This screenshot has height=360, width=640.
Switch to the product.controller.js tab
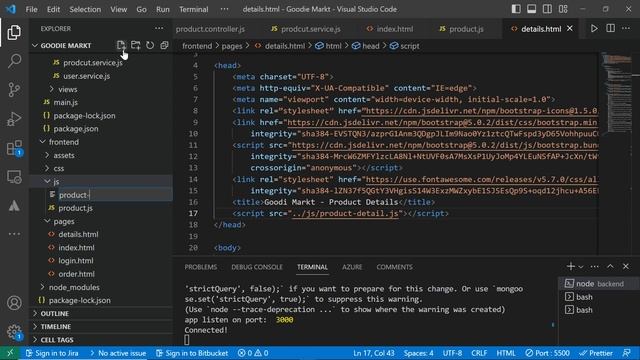click(210, 29)
